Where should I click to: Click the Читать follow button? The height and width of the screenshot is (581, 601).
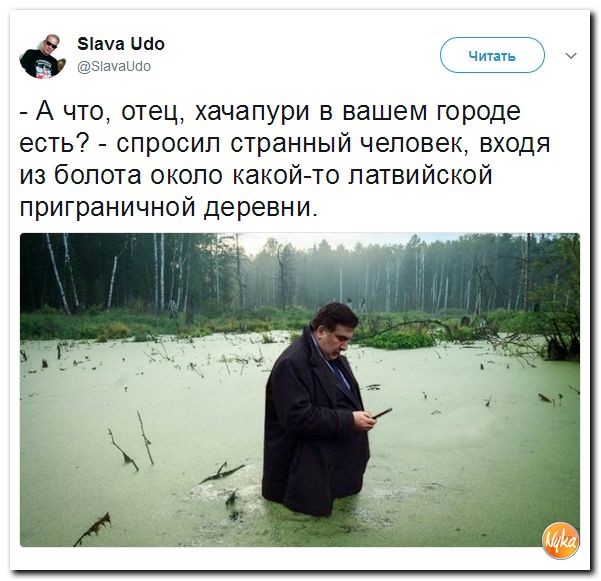tap(492, 55)
